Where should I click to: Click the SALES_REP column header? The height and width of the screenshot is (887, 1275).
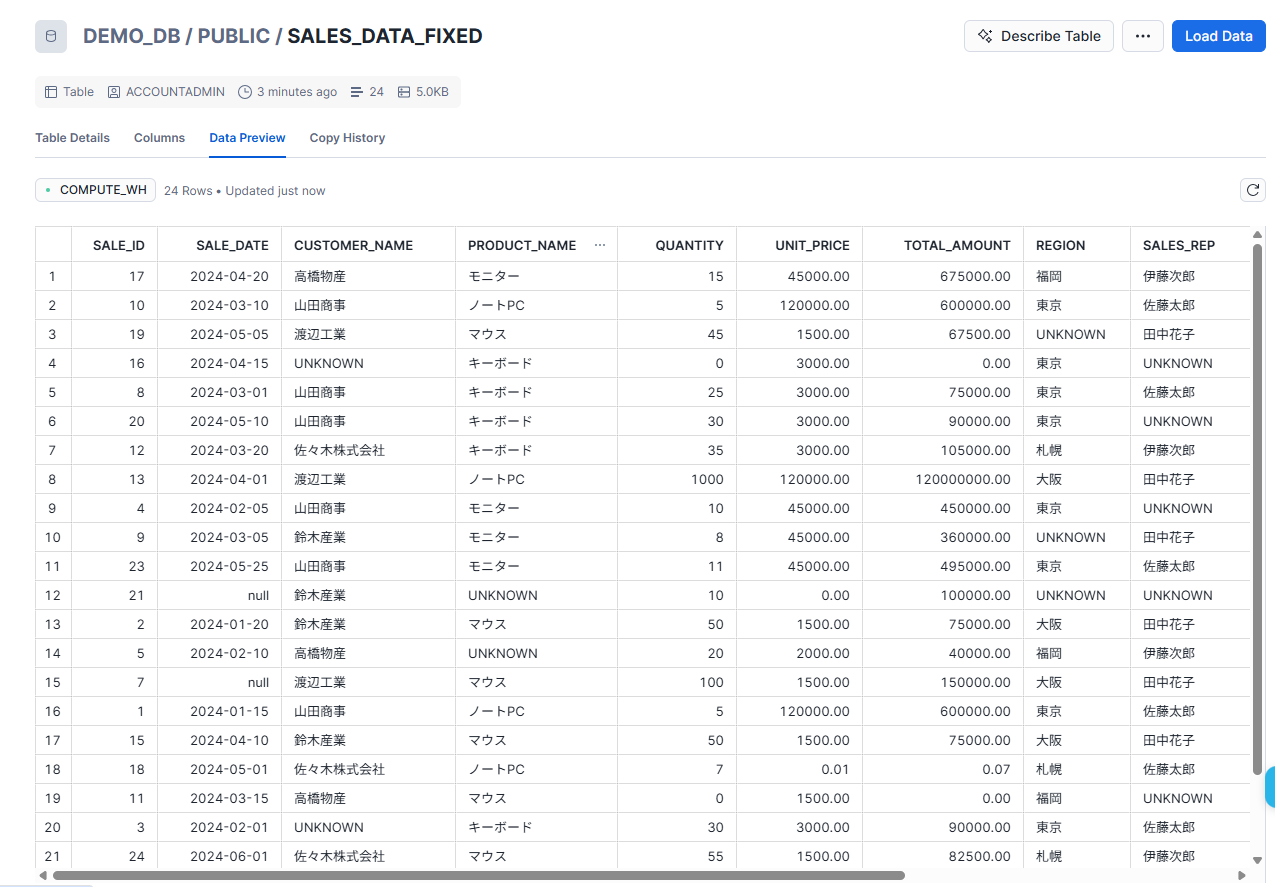click(x=1190, y=245)
